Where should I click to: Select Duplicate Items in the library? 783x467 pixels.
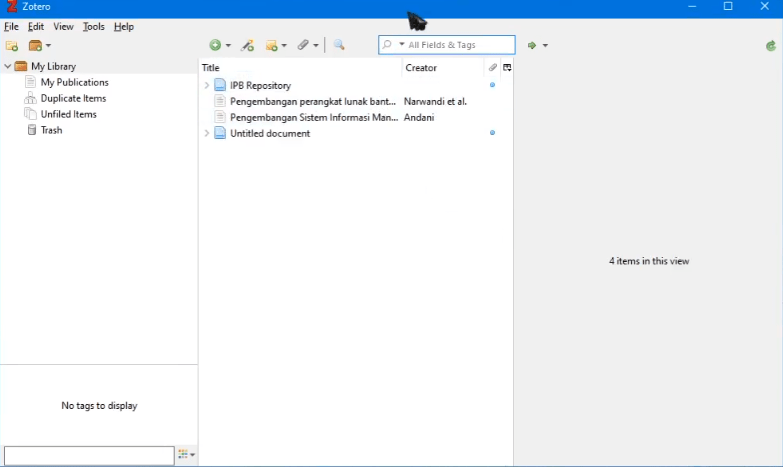point(73,99)
